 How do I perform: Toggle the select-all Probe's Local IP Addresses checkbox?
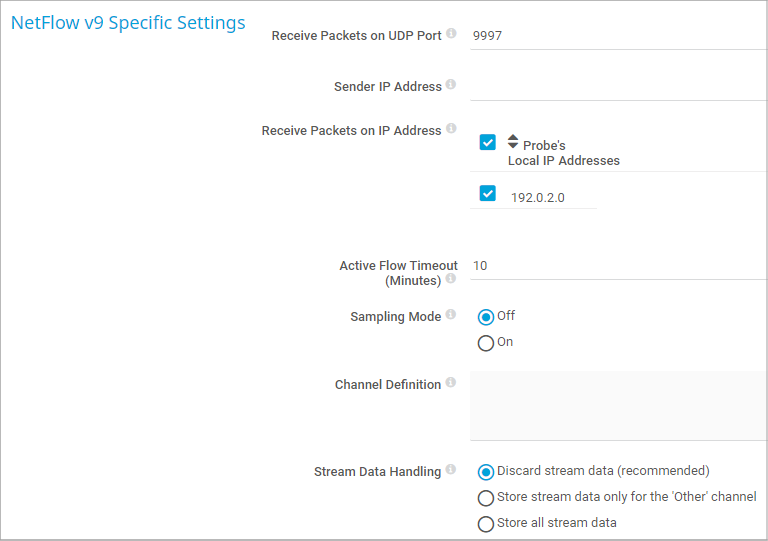488,142
